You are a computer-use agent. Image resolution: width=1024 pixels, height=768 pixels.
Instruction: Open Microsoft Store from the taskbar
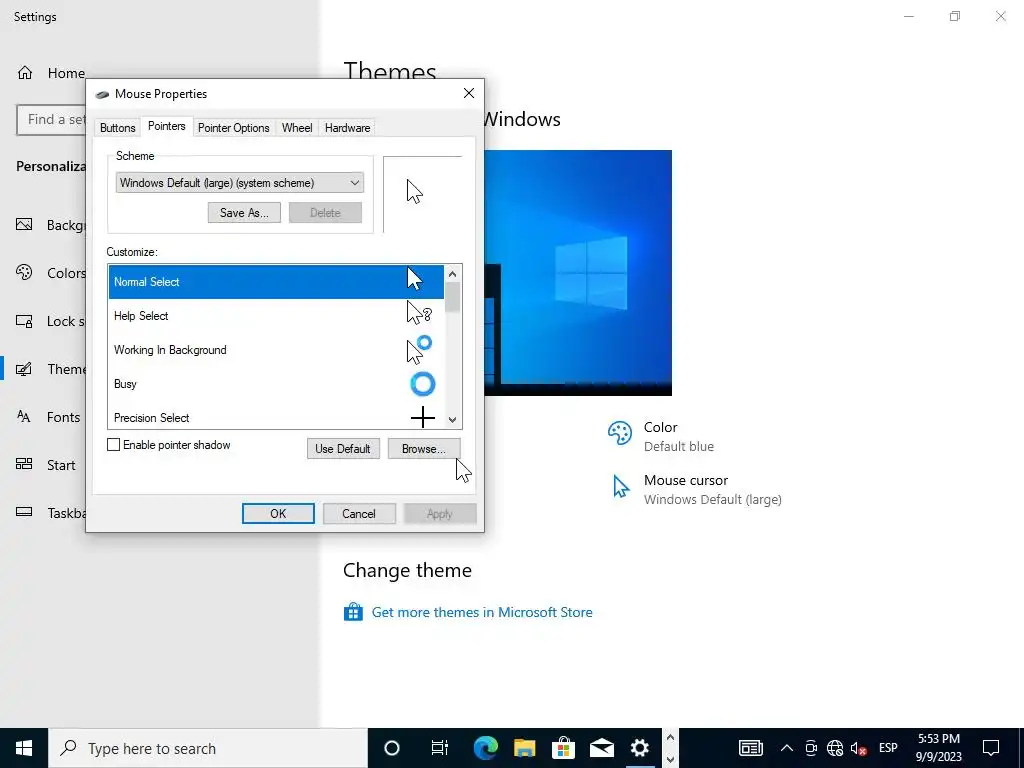tap(563, 748)
